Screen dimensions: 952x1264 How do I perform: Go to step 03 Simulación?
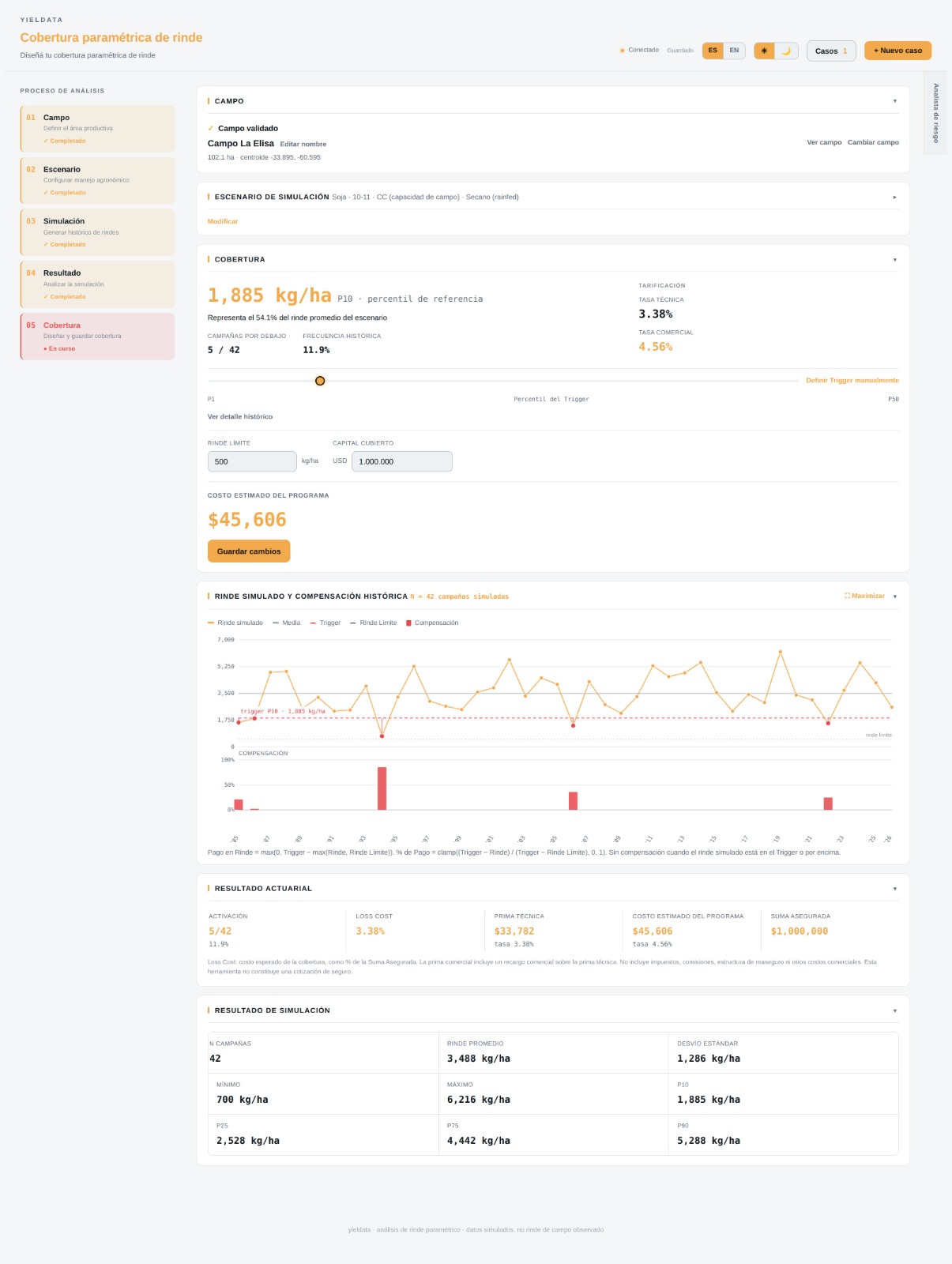[x=98, y=232]
